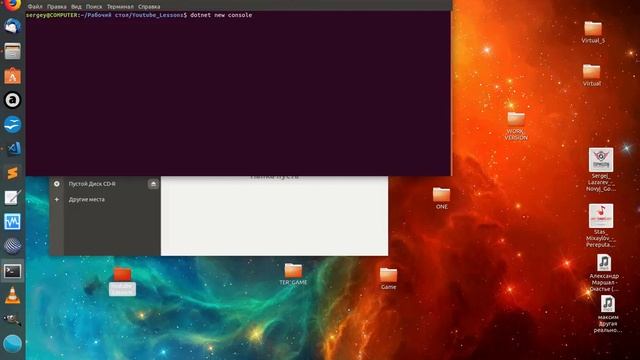The width and height of the screenshot is (640, 360).
Task: Open GIMP from the dock
Action: (x=12, y=320)
